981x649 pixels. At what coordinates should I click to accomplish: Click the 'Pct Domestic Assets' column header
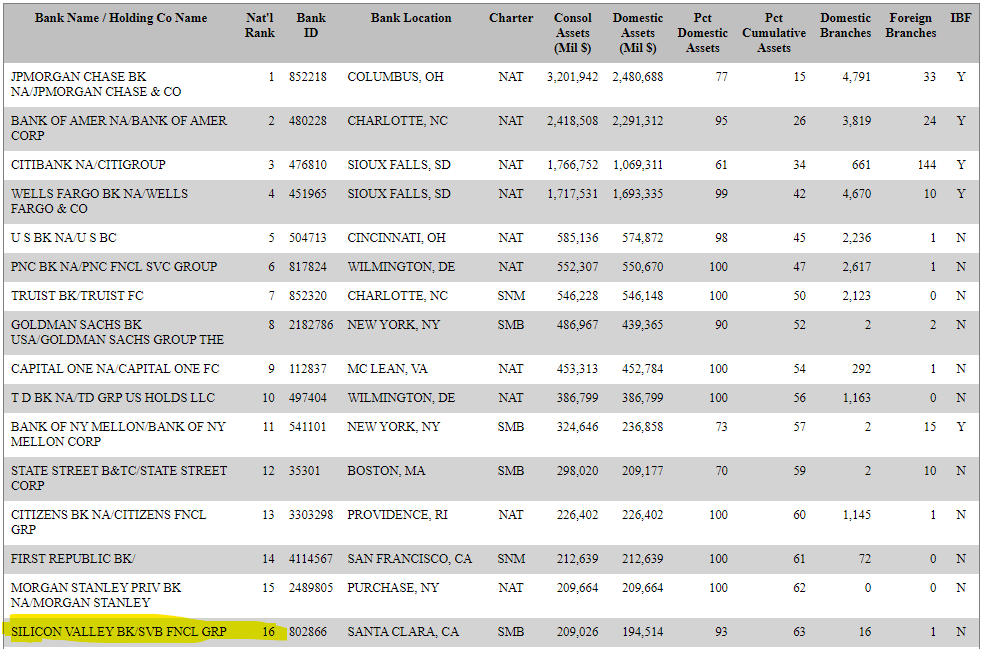click(703, 33)
